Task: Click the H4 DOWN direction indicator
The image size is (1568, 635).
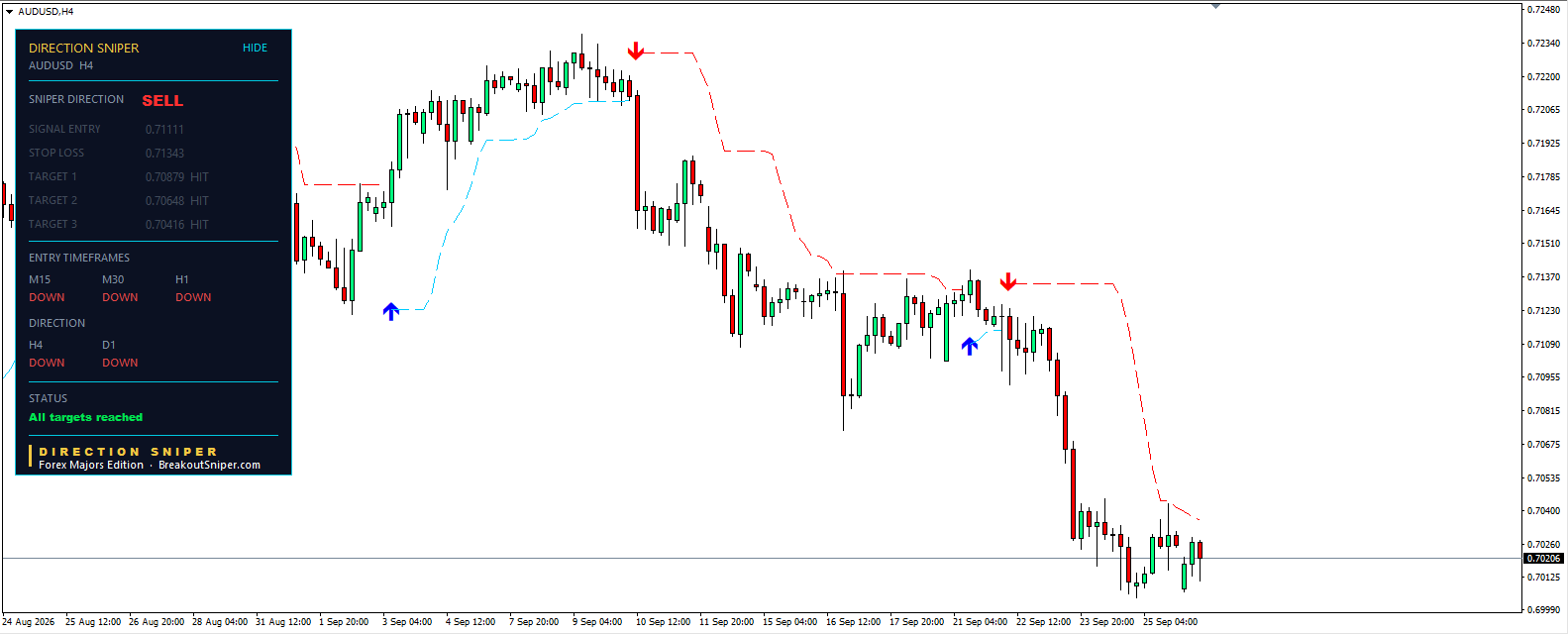Action: (47, 363)
